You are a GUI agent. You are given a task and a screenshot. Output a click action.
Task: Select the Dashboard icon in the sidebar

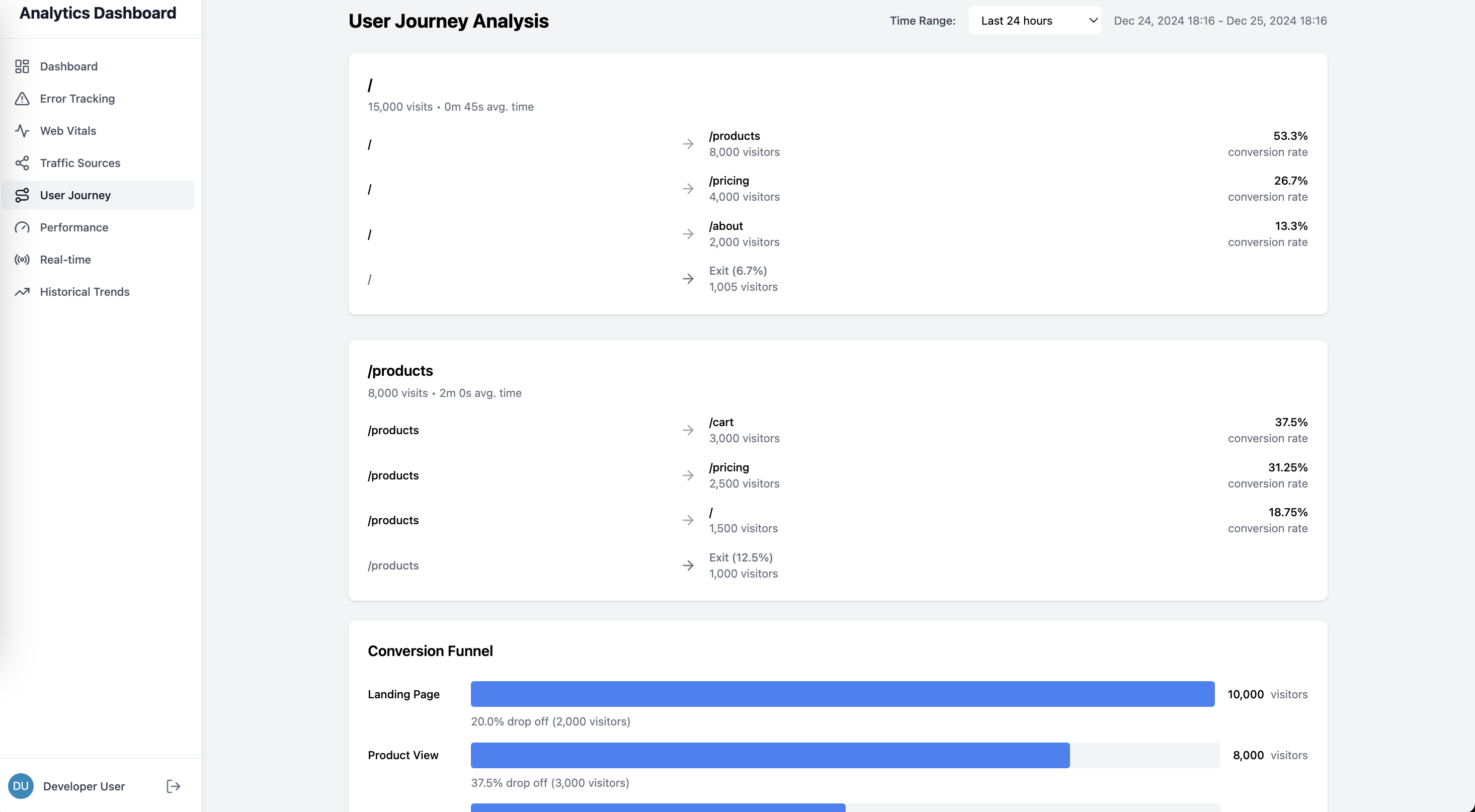pyautogui.click(x=22, y=66)
